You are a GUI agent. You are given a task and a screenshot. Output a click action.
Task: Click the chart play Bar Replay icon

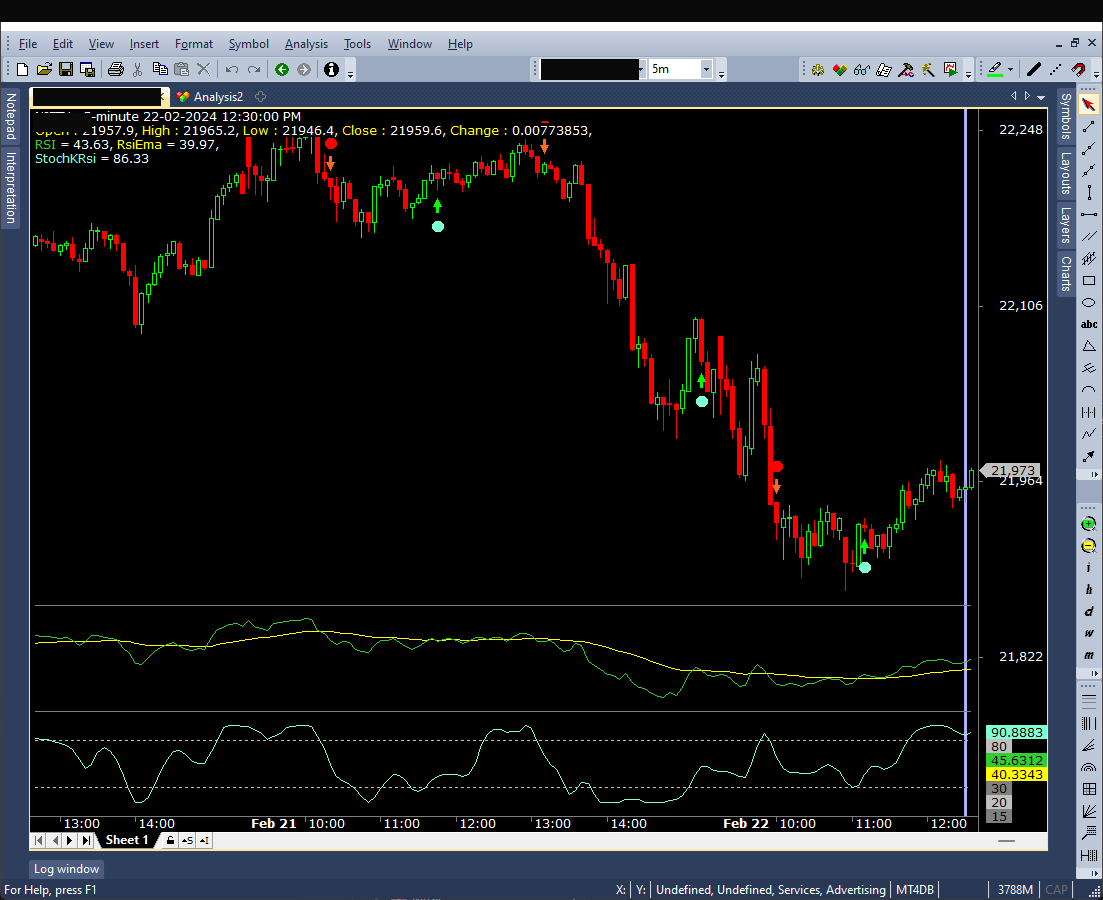950,69
